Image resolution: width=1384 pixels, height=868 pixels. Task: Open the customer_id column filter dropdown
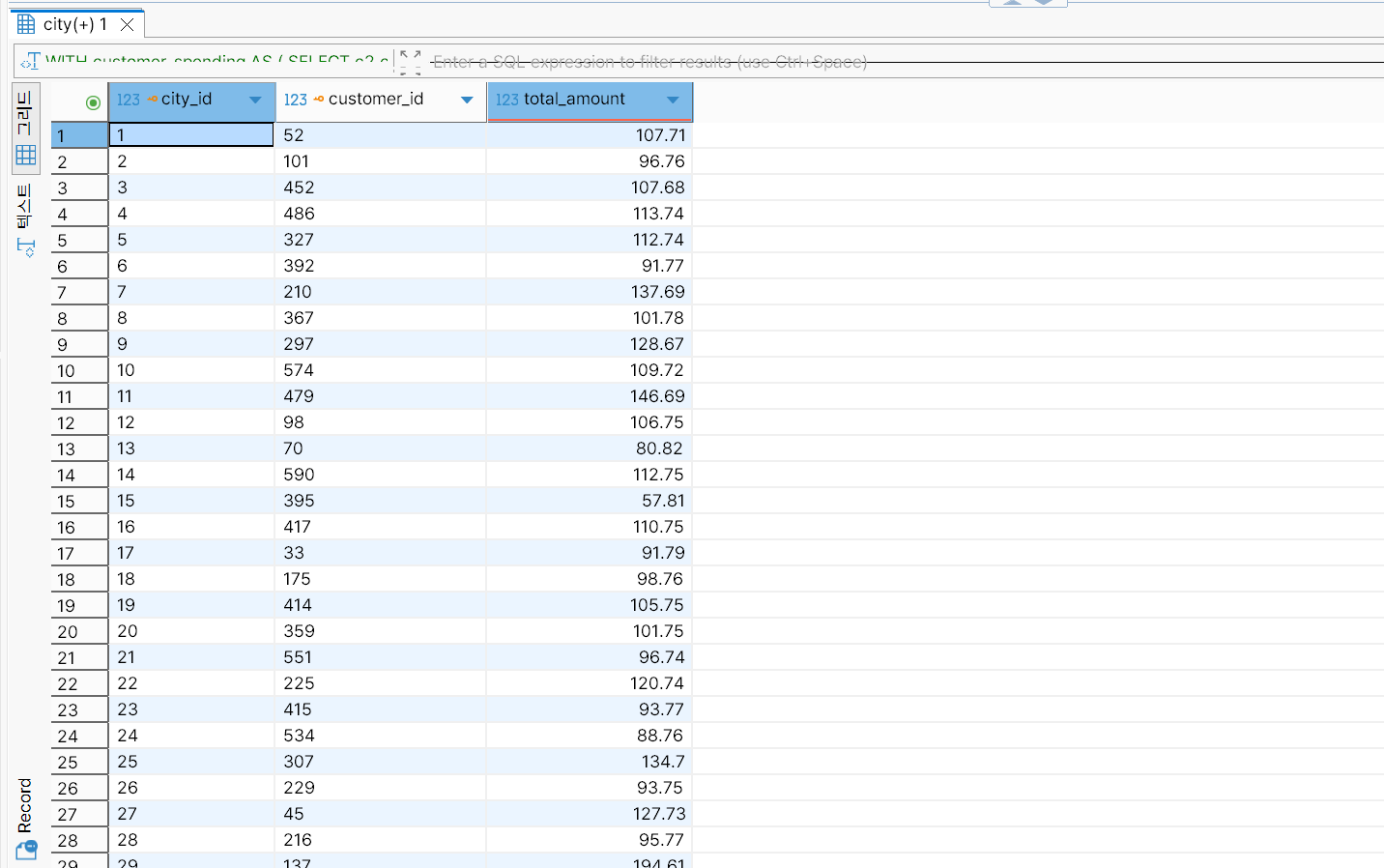click(467, 100)
